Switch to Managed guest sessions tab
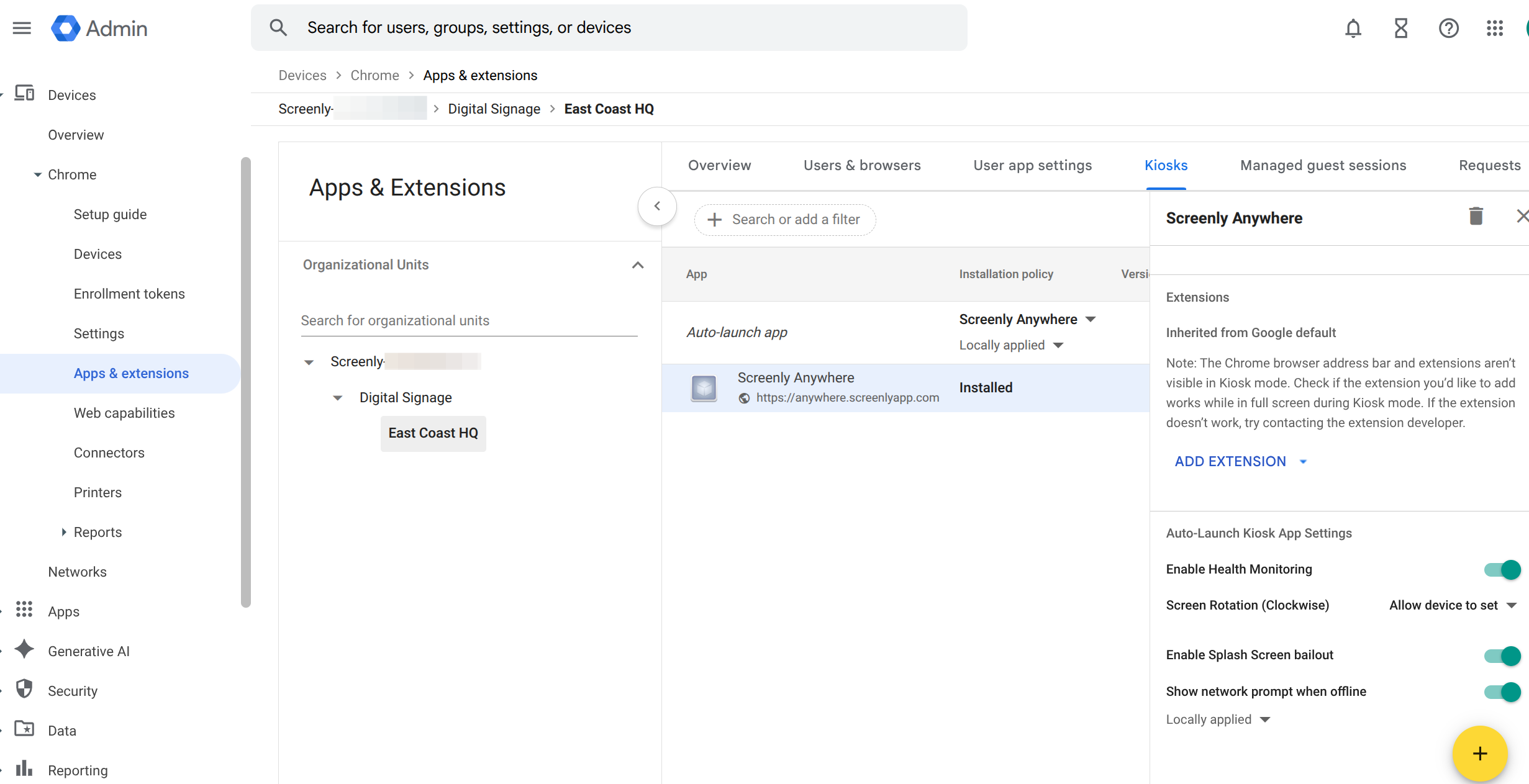This screenshot has width=1529, height=784. pos(1323,165)
